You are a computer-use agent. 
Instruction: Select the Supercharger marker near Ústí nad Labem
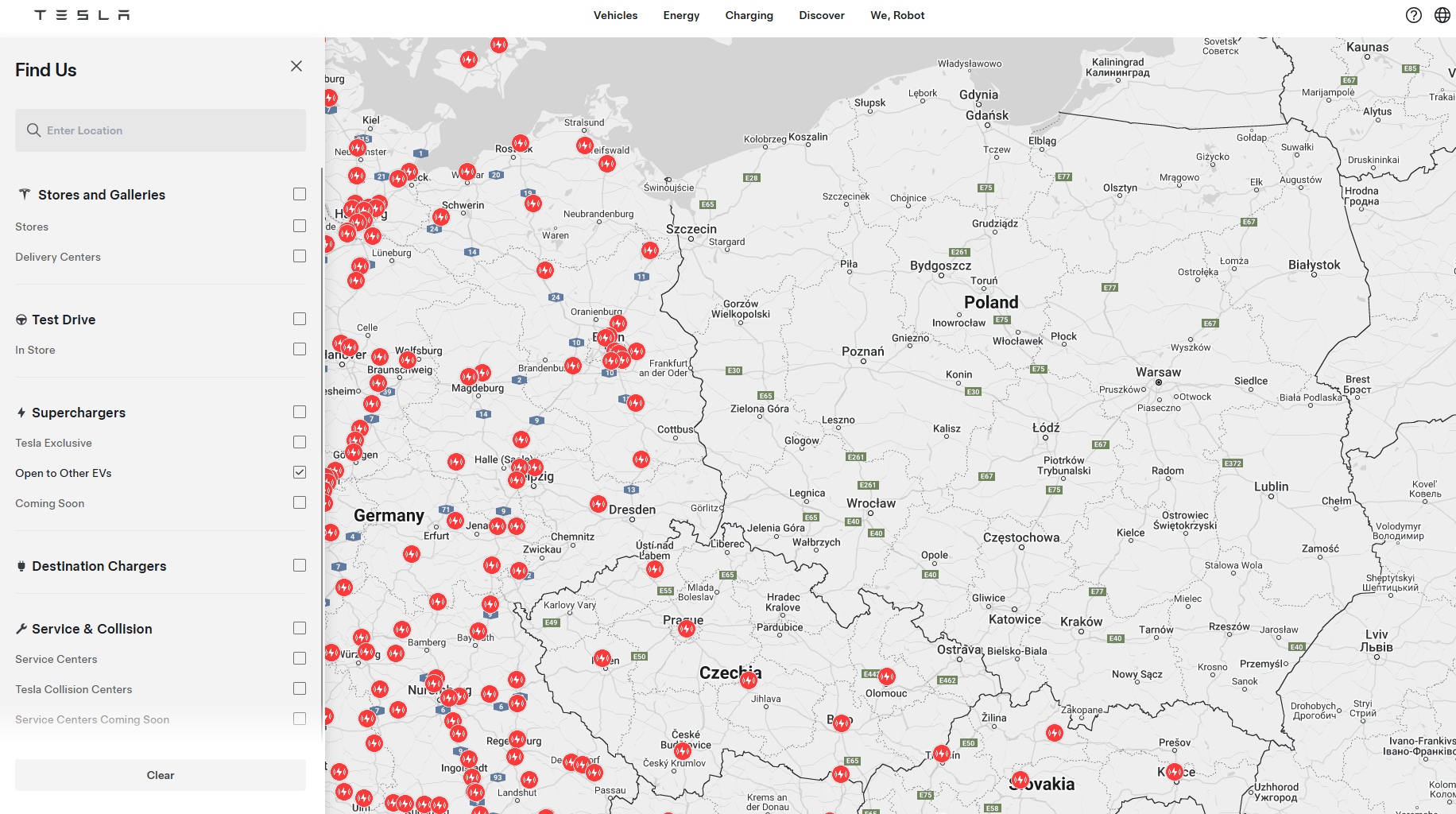click(x=655, y=569)
